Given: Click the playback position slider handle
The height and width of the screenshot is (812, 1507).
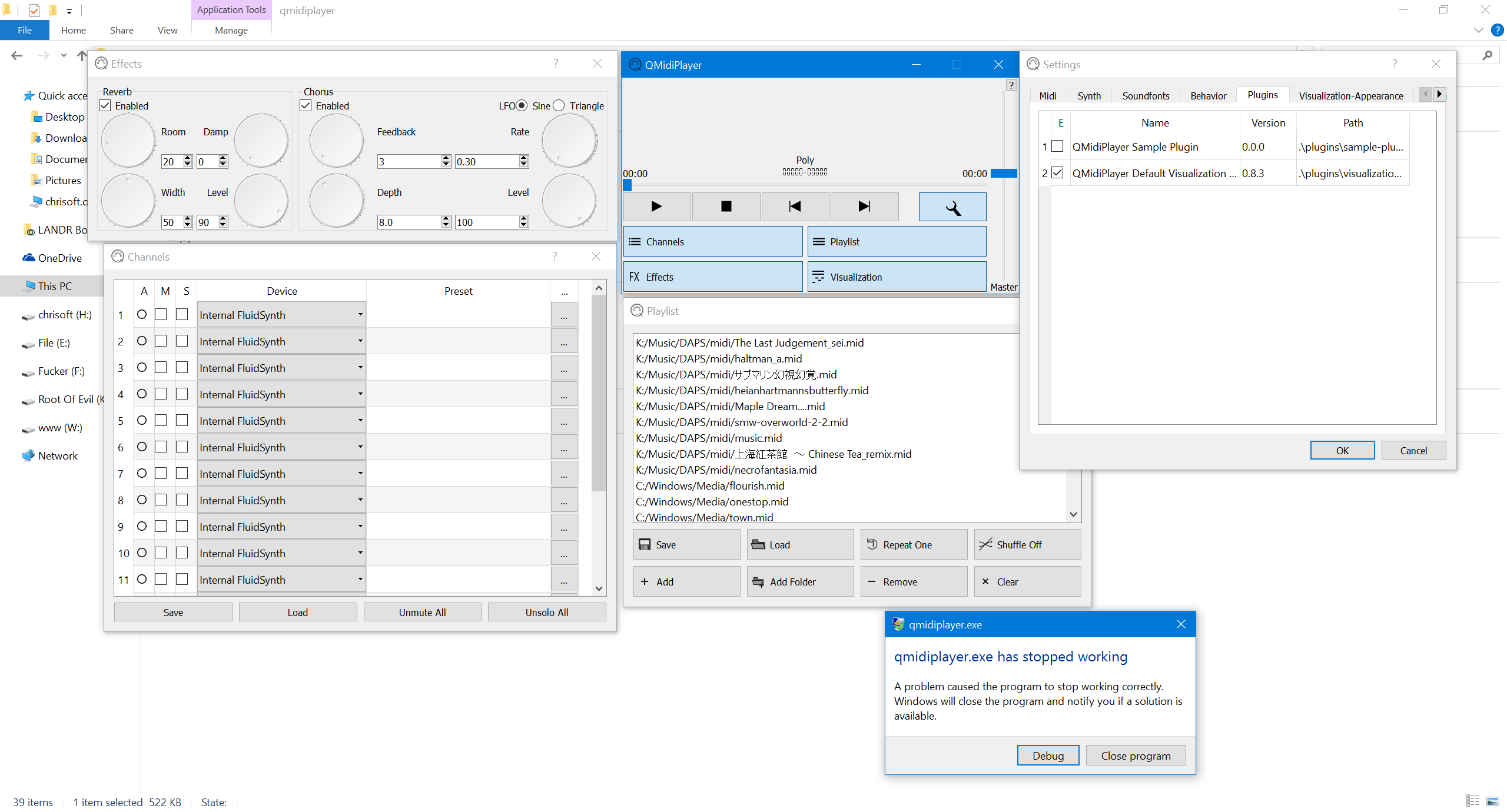Looking at the screenshot, I should coord(628,185).
